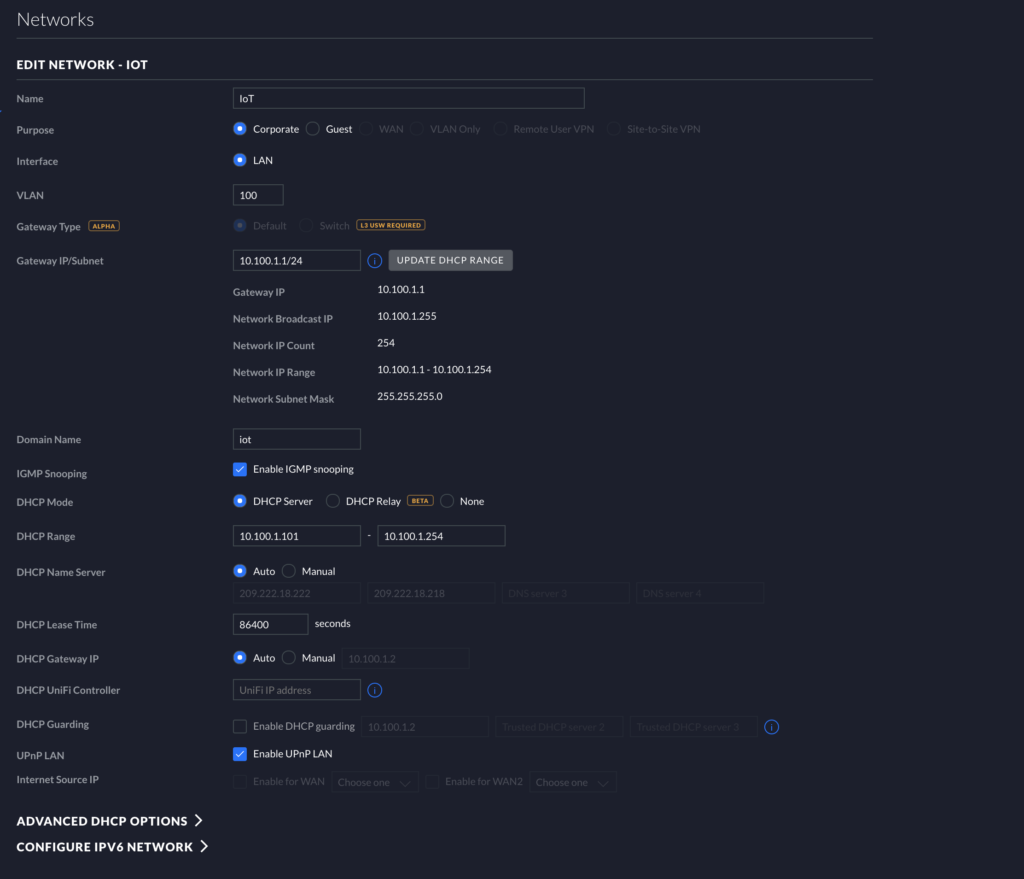The image size is (1024, 879).
Task: Expand Advanced DHCP Options section
Action: click(110, 821)
